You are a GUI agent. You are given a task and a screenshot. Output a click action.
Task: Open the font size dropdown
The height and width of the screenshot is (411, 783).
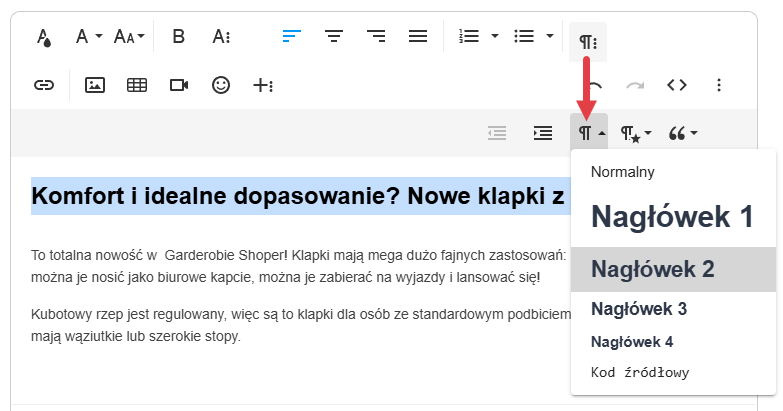[129, 36]
